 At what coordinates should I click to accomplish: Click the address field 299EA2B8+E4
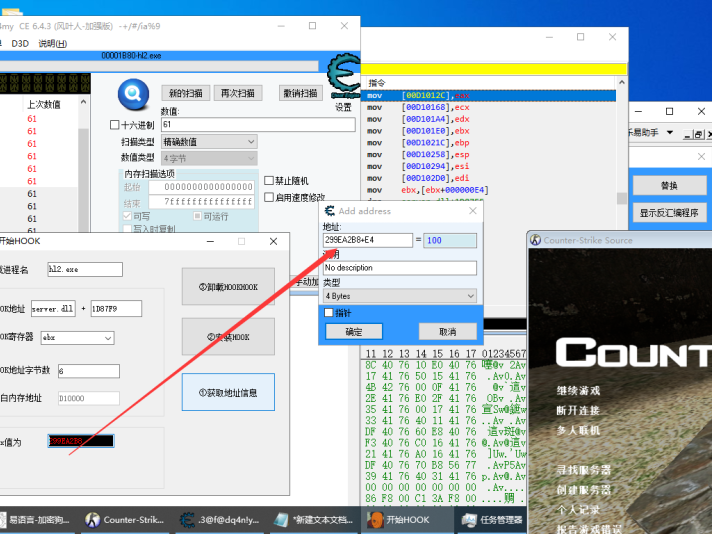368,240
